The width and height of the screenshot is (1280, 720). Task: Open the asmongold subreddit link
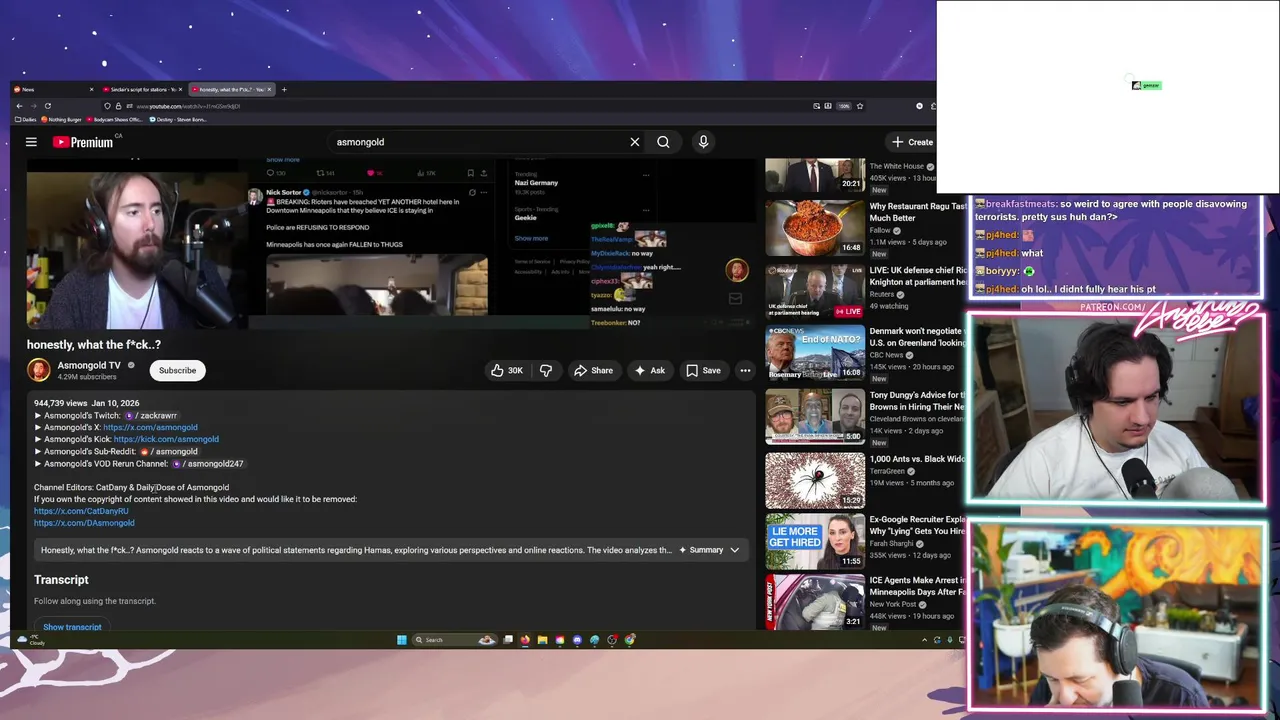point(169,451)
